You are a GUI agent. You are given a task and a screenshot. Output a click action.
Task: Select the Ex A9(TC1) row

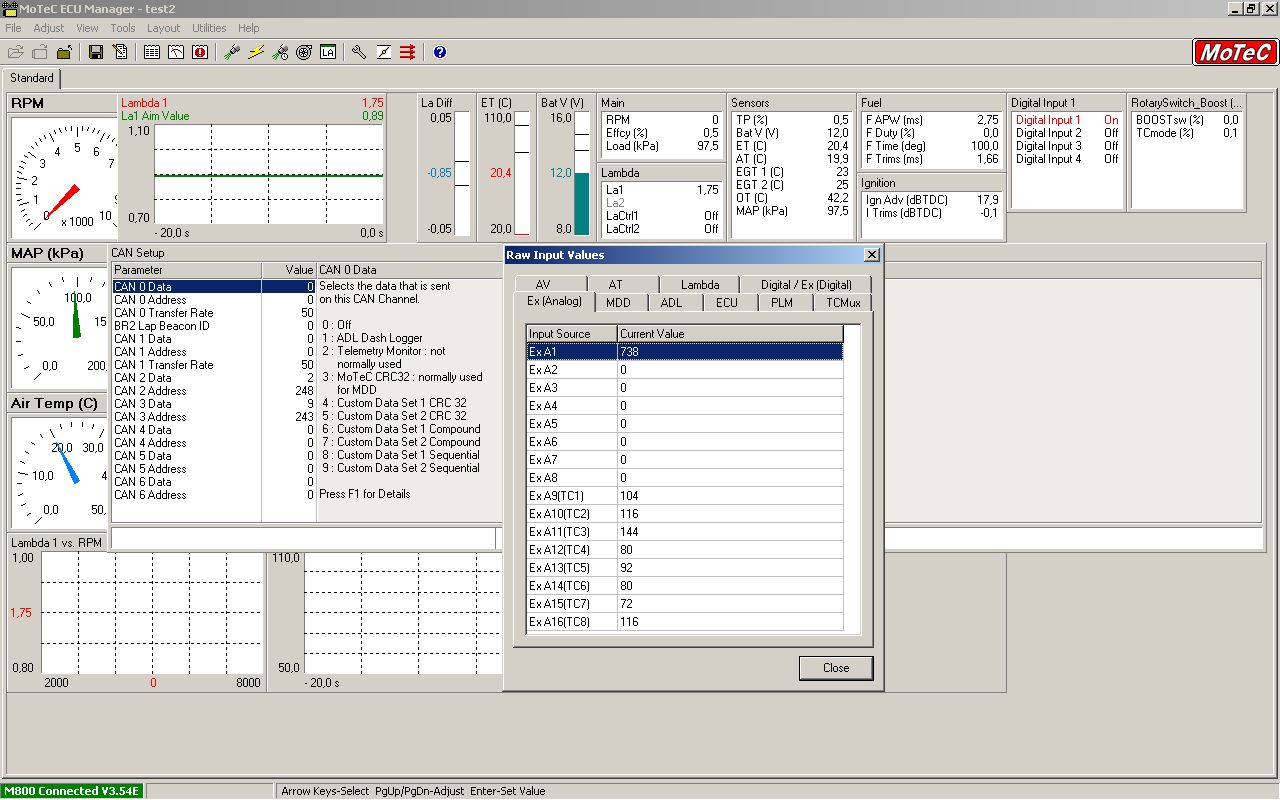pyautogui.click(x=685, y=496)
